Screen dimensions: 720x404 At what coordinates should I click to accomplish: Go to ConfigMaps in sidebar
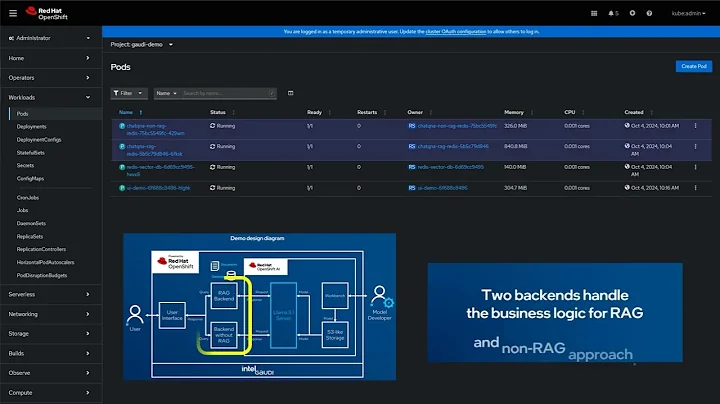30,179
